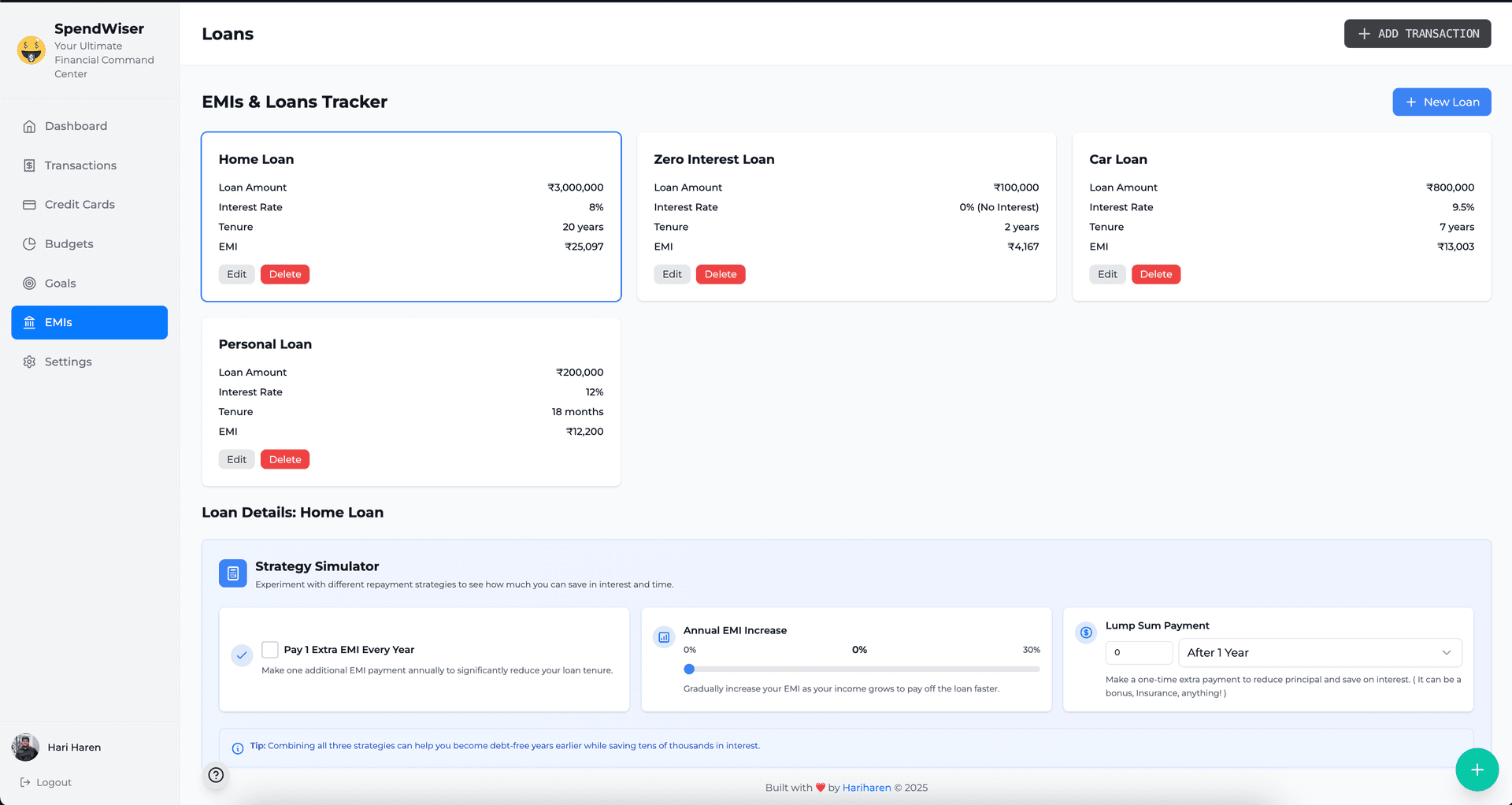
Task: Click the Lump Sum Payment dollar icon
Action: coord(1086,632)
